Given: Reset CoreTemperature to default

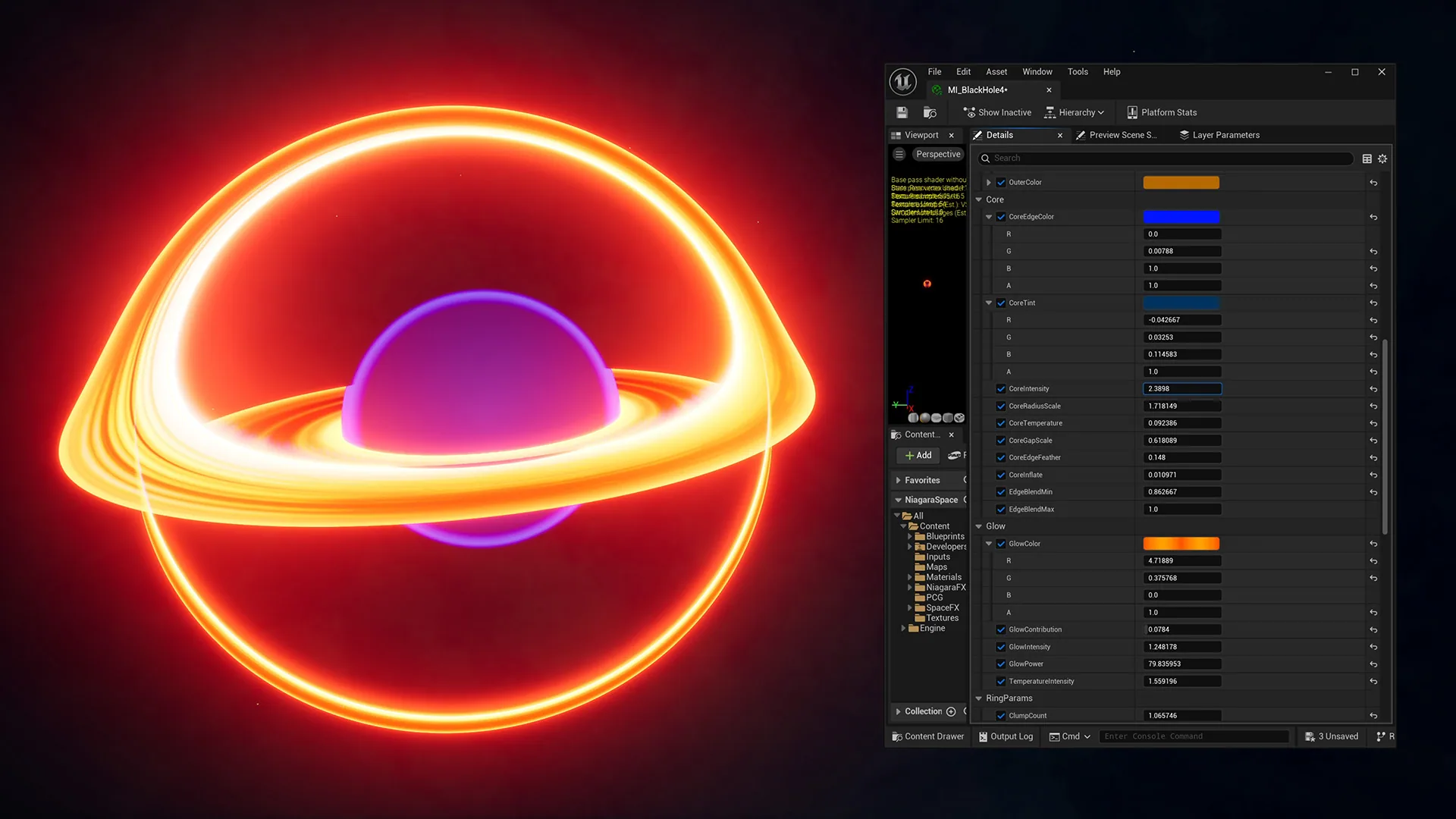Looking at the screenshot, I should pos(1373,423).
